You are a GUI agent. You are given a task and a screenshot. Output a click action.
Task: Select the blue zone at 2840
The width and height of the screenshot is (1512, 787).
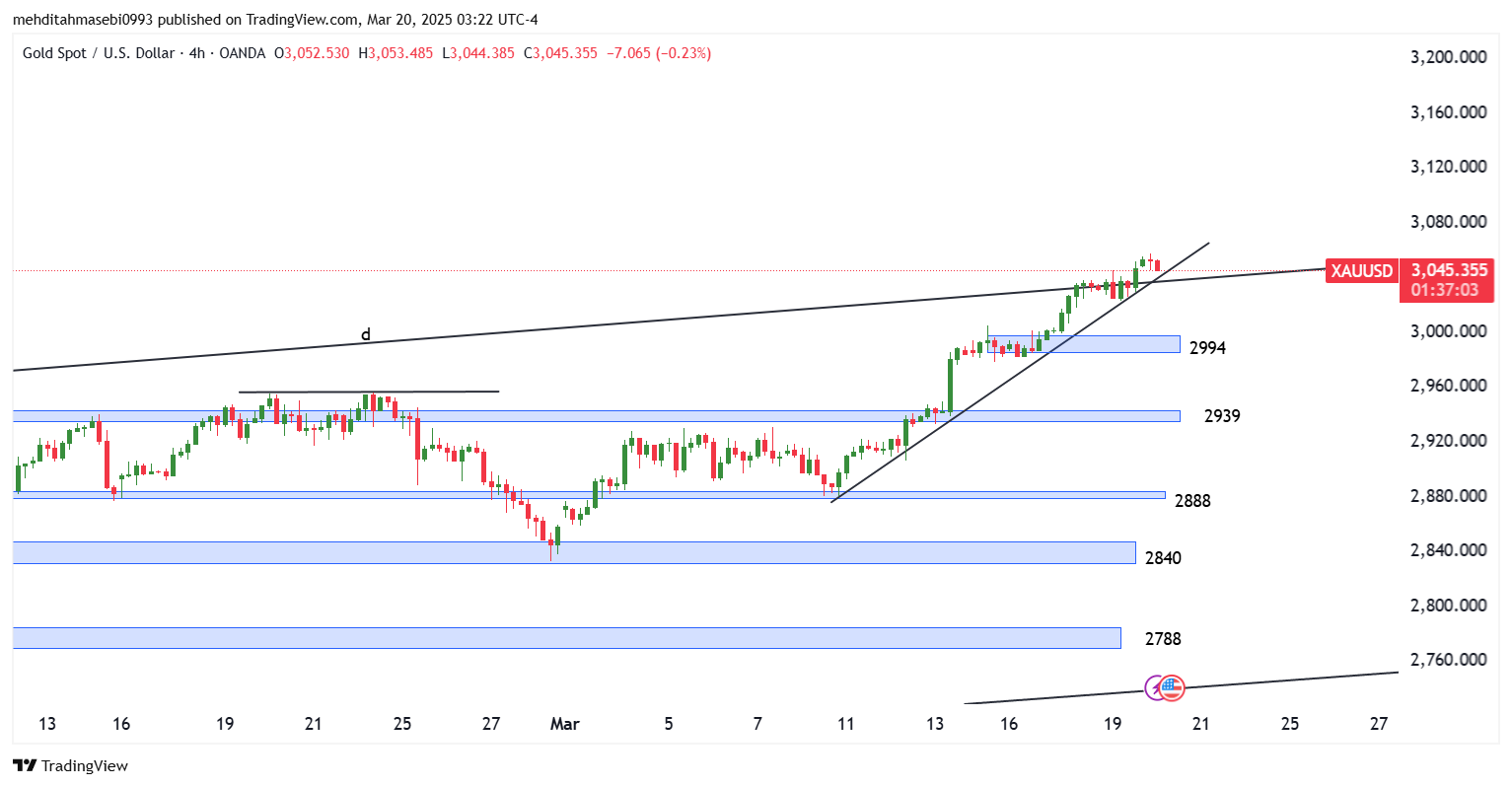pyautogui.click(x=574, y=552)
